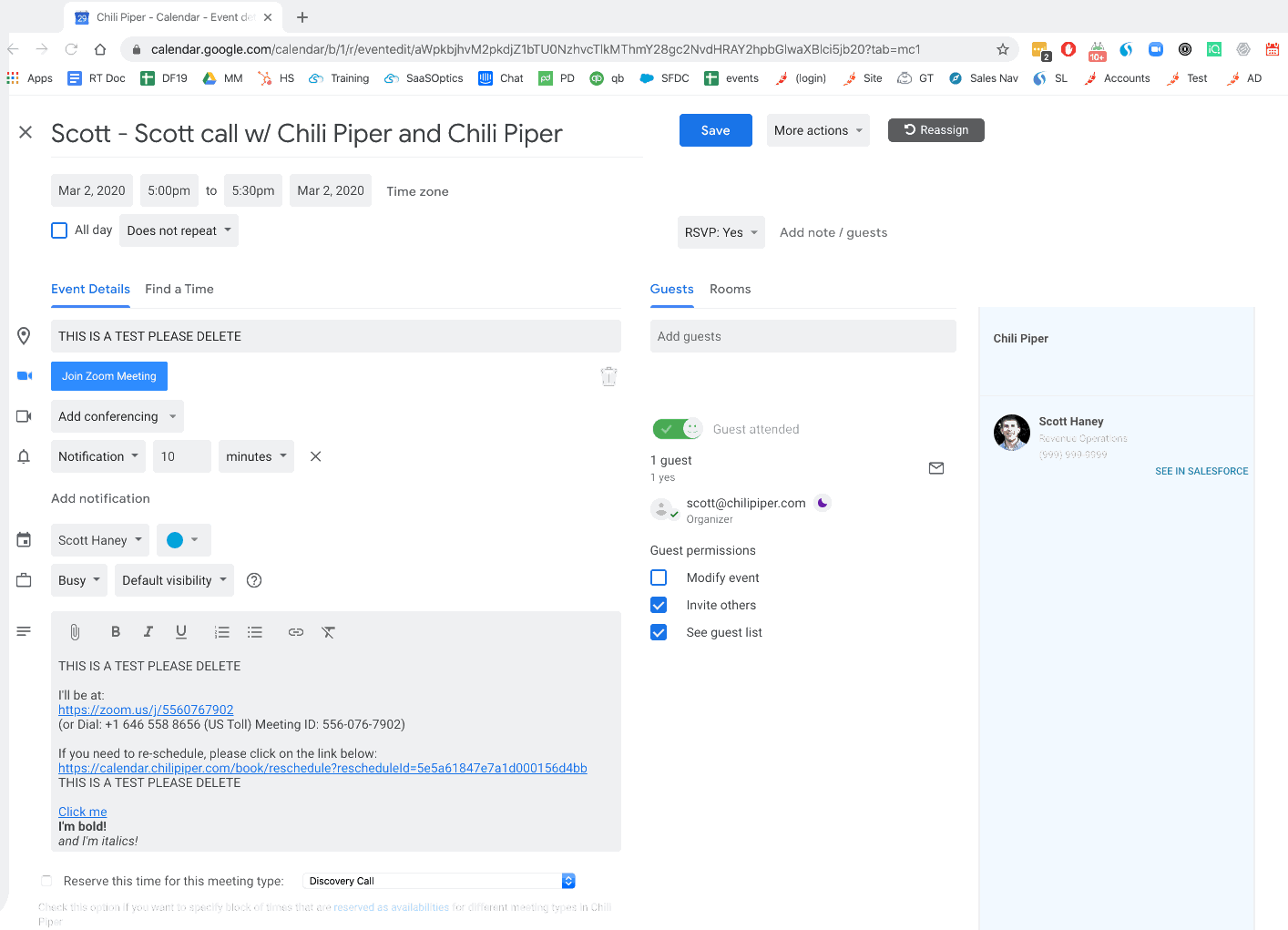Open the zoom.us meeting link
Image resolution: width=1288 pixels, height=930 pixels.
pyautogui.click(x=146, y=710)
